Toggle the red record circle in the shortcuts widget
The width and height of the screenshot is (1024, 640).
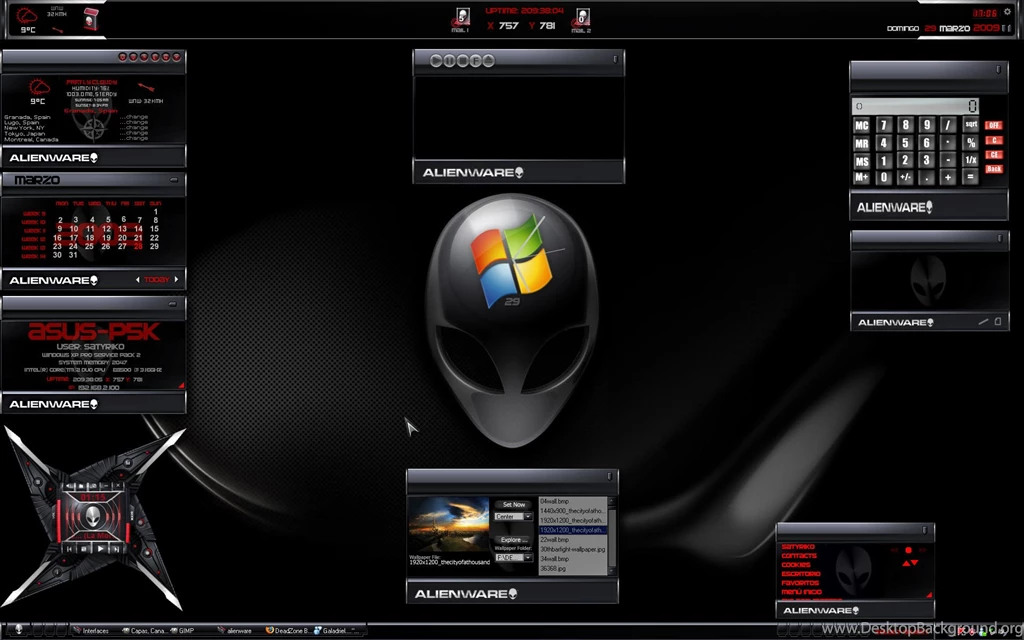click(908, 551)
